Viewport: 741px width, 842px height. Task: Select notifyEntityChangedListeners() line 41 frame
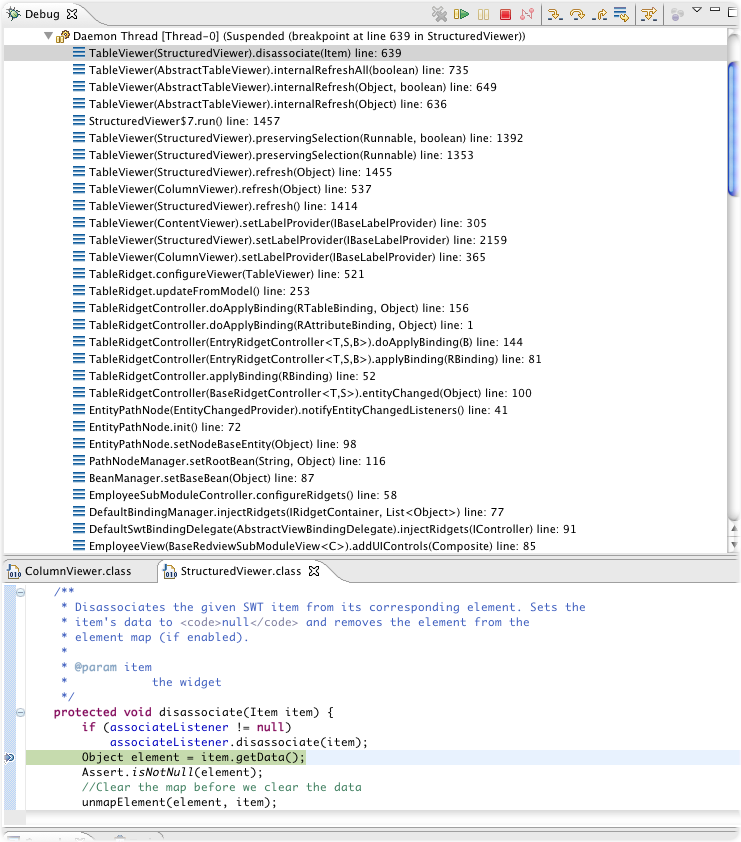tap(298, 410)
